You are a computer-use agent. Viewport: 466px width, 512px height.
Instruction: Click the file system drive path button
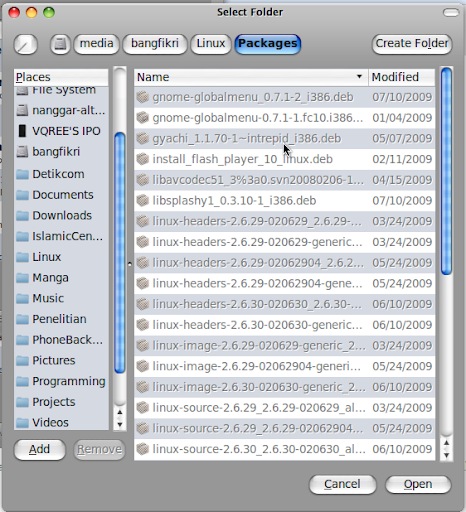point(60,44)
